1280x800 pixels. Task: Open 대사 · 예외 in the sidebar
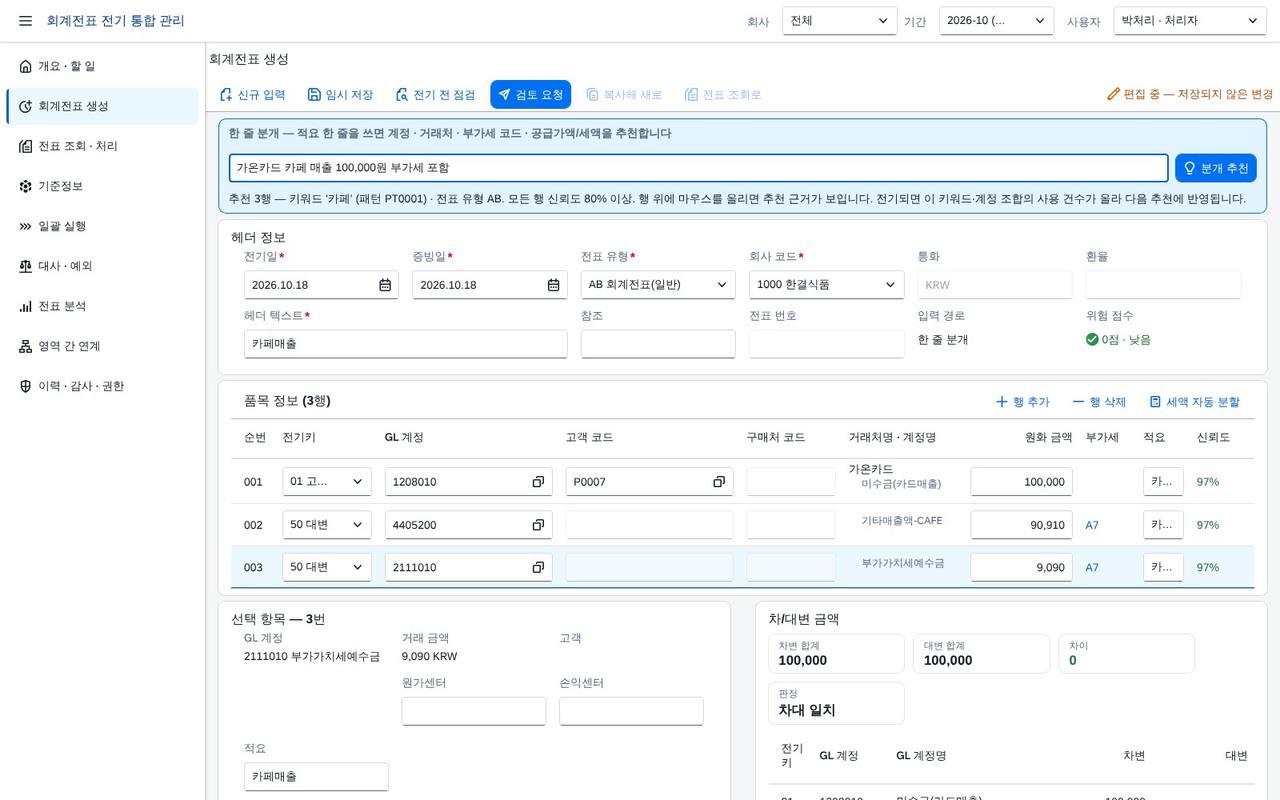pos(102,266)
